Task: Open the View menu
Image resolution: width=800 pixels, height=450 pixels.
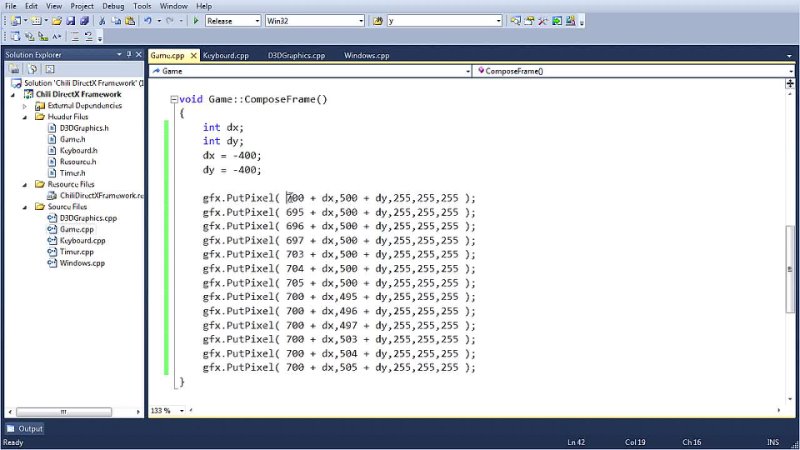Action: (54, 6)
